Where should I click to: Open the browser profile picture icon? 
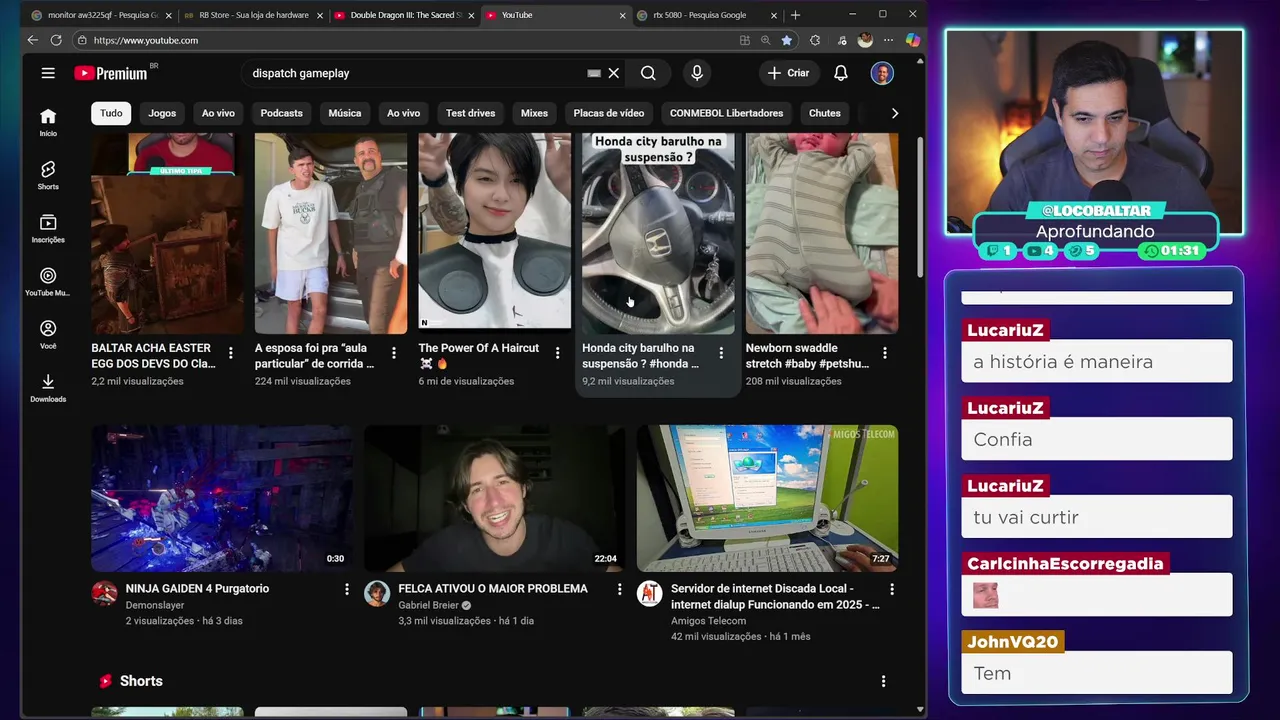pos(865,40)
